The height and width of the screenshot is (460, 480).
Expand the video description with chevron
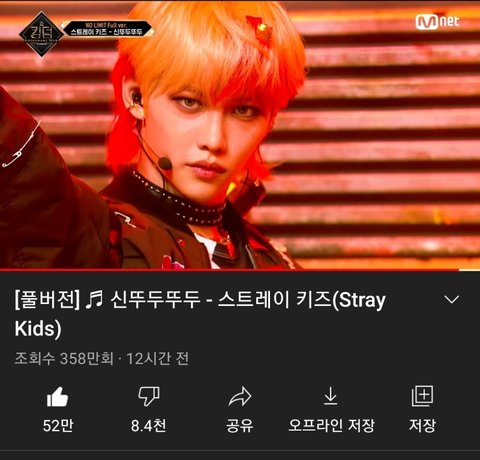(452, 299)
